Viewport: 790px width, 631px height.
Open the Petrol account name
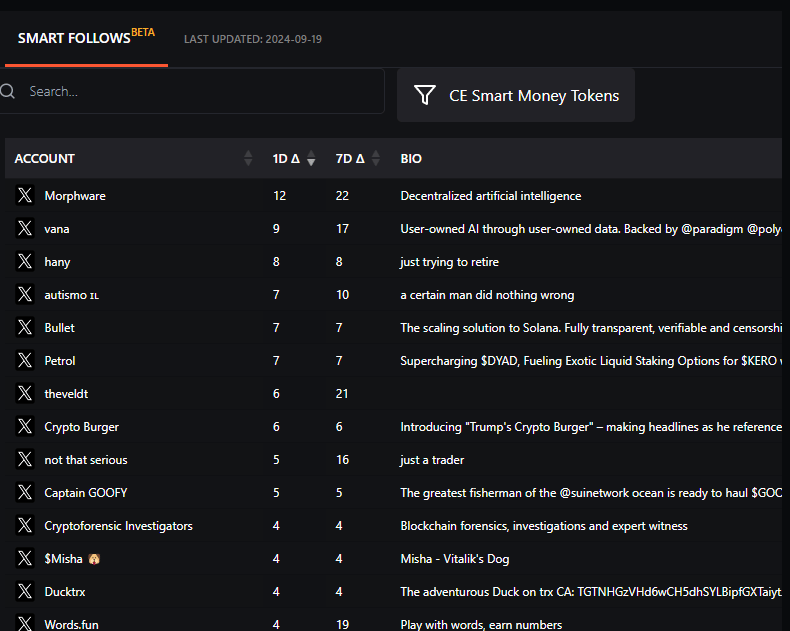[60, 361]
